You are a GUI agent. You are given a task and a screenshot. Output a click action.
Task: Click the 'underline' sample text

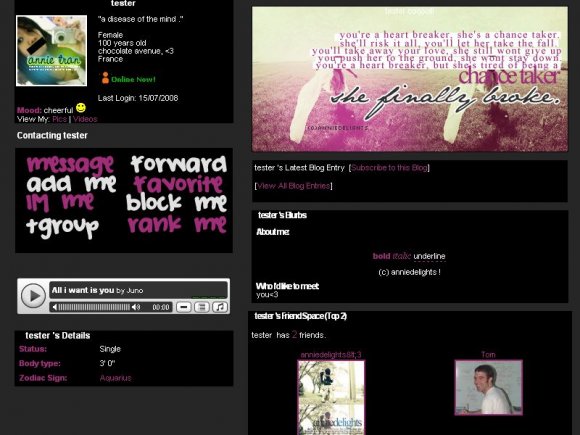(429, 256)
